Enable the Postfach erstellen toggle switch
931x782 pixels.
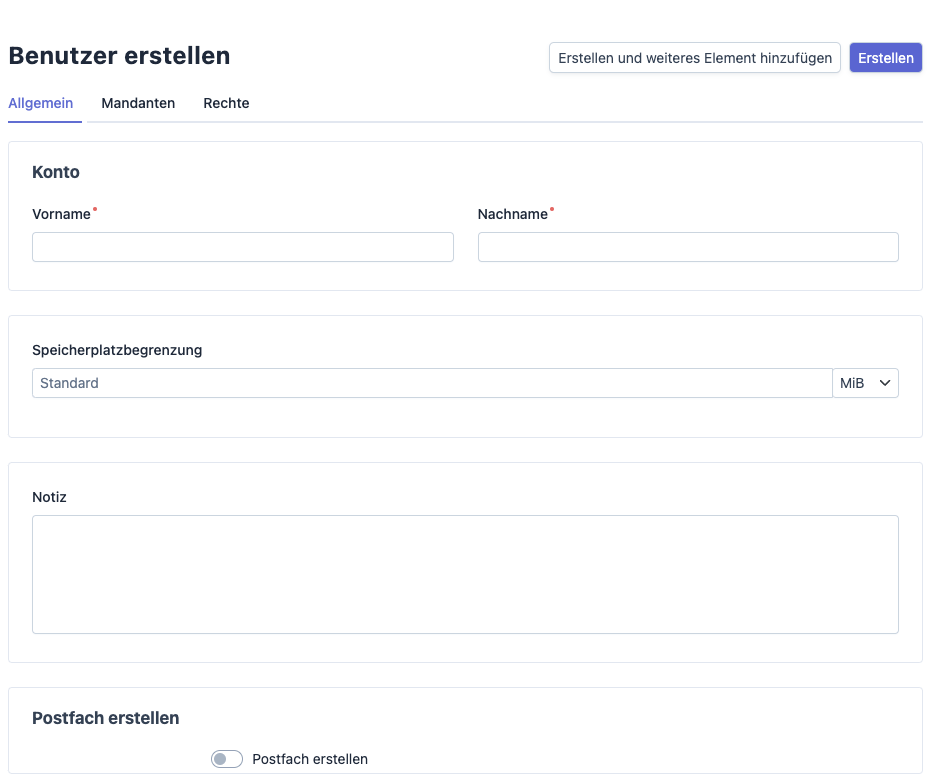pyautogui.click(x=227, y=759)
